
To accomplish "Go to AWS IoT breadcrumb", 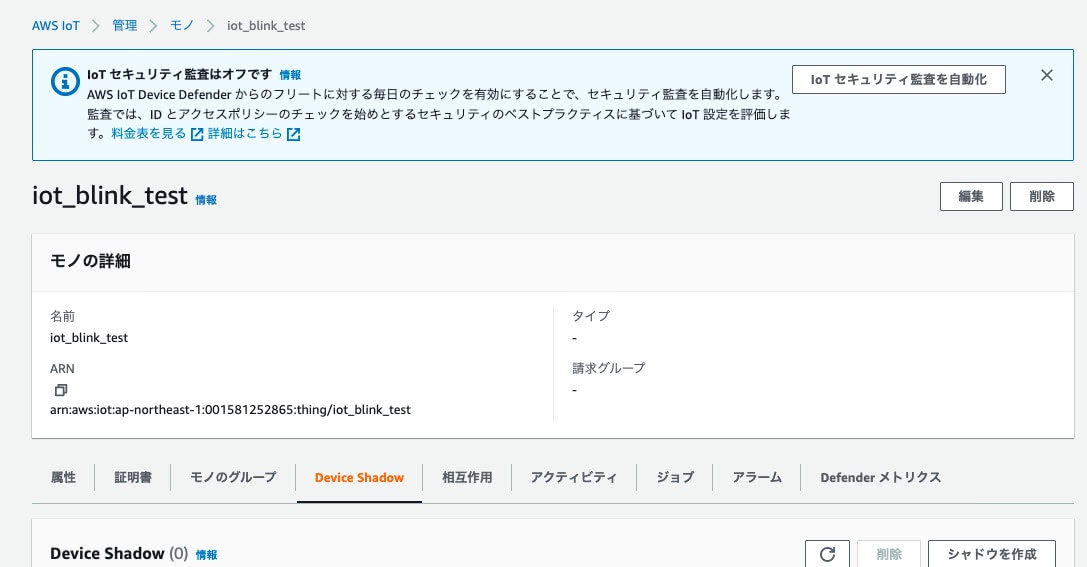I will (x=55, y=26).
